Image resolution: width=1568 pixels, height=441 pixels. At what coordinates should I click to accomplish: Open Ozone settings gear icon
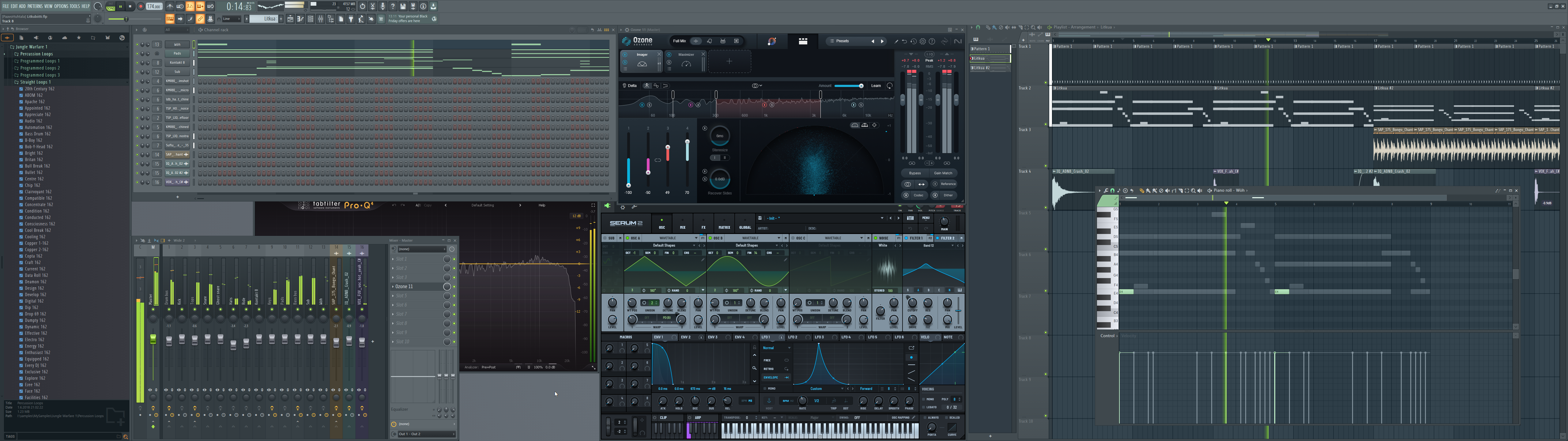tap(923, 41)
